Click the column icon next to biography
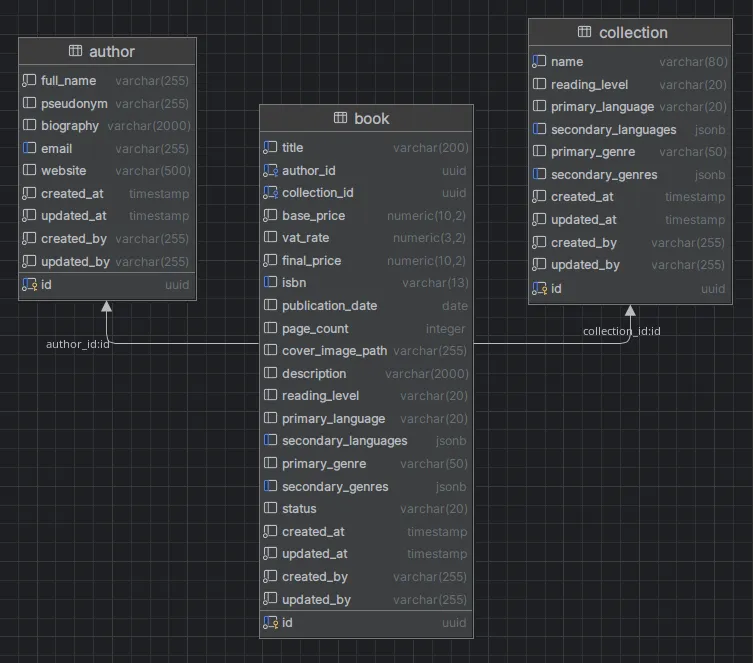The width and height of the screenshot is (753, 663). pyautogui.click(x=29, y=125)
